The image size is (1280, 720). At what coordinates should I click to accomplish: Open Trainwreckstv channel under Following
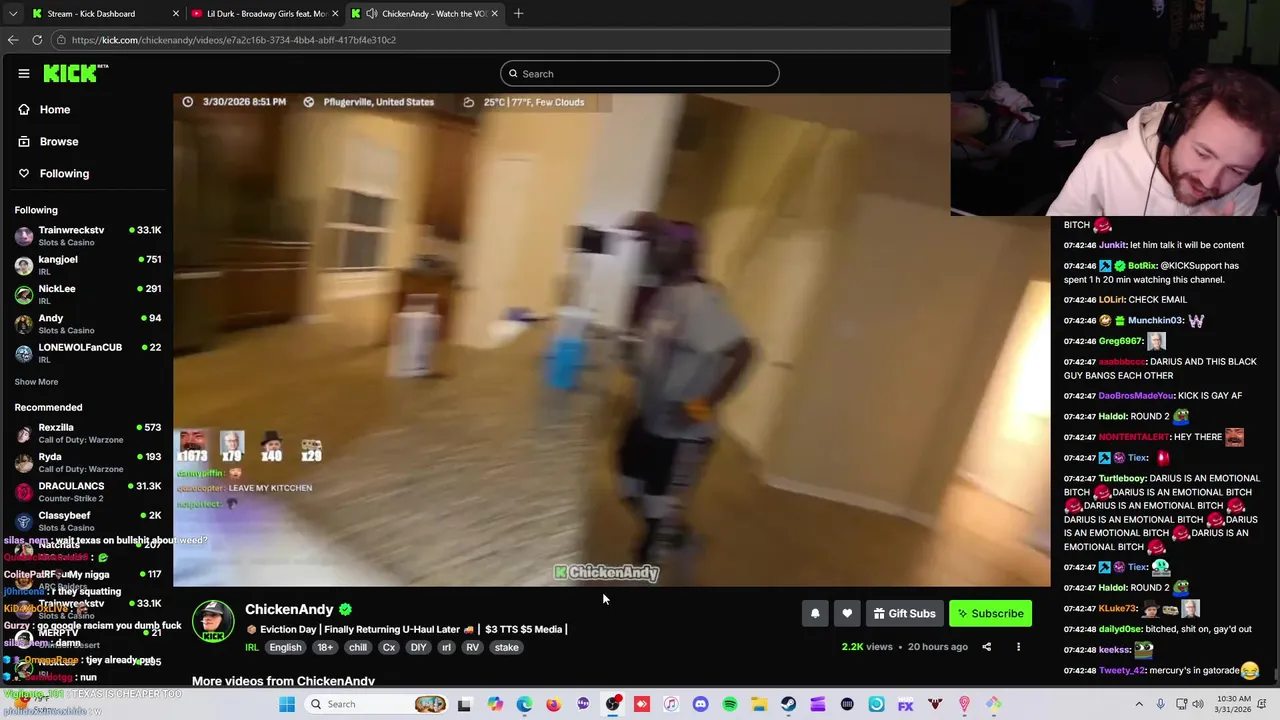point(87,235)
